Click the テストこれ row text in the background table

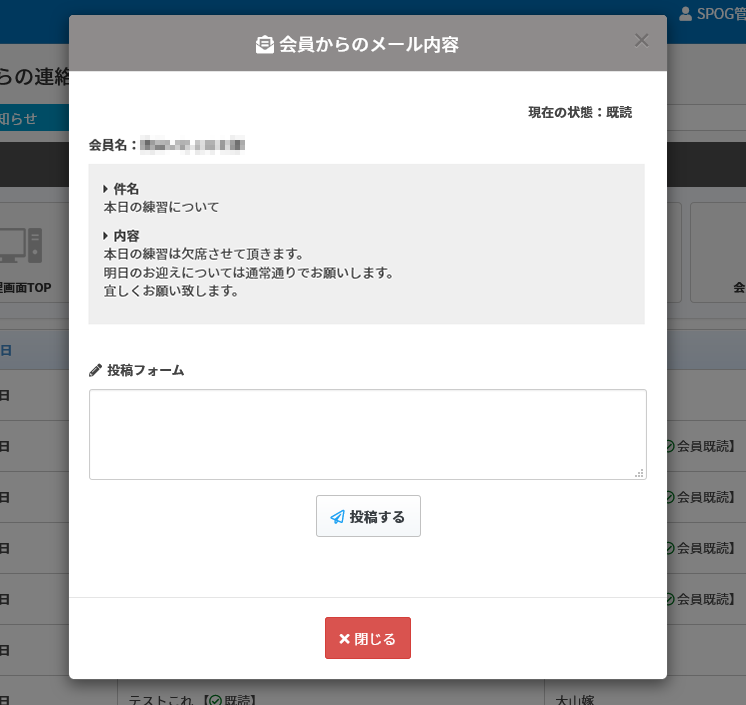[x=161, y=699]
